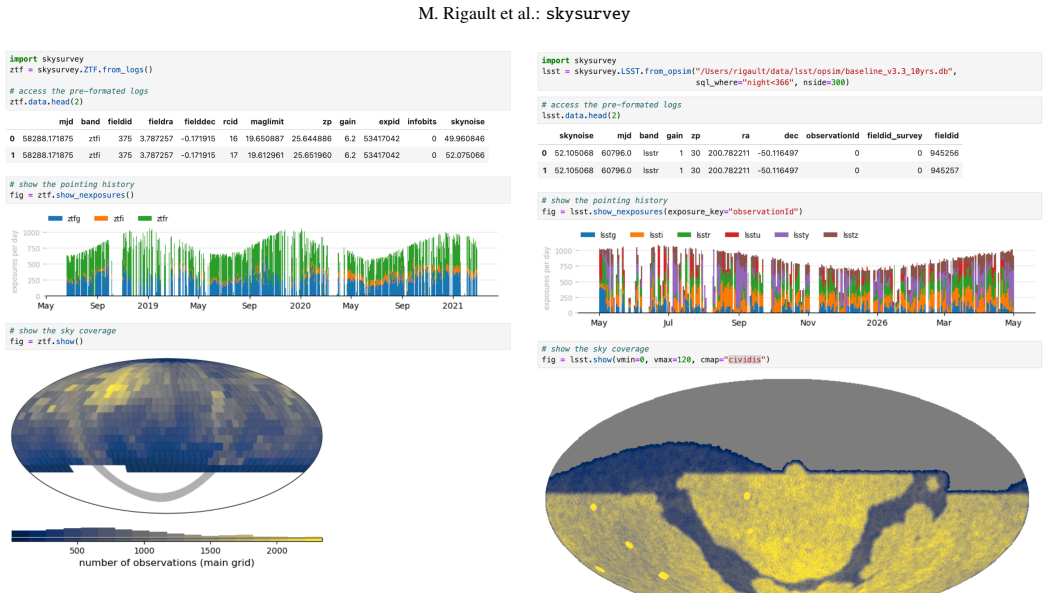Click the code cell with ztf.show()
Viewport: 1048px width, 593px height.
click(258, 336)
